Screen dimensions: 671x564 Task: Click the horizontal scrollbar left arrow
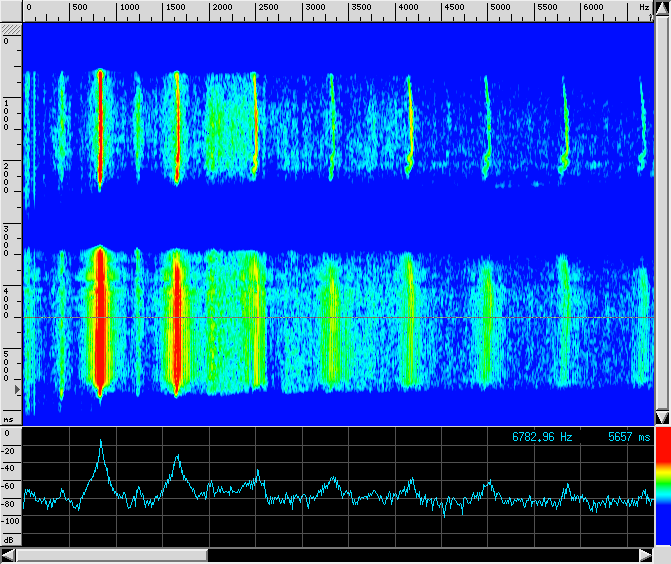[8, 555]
